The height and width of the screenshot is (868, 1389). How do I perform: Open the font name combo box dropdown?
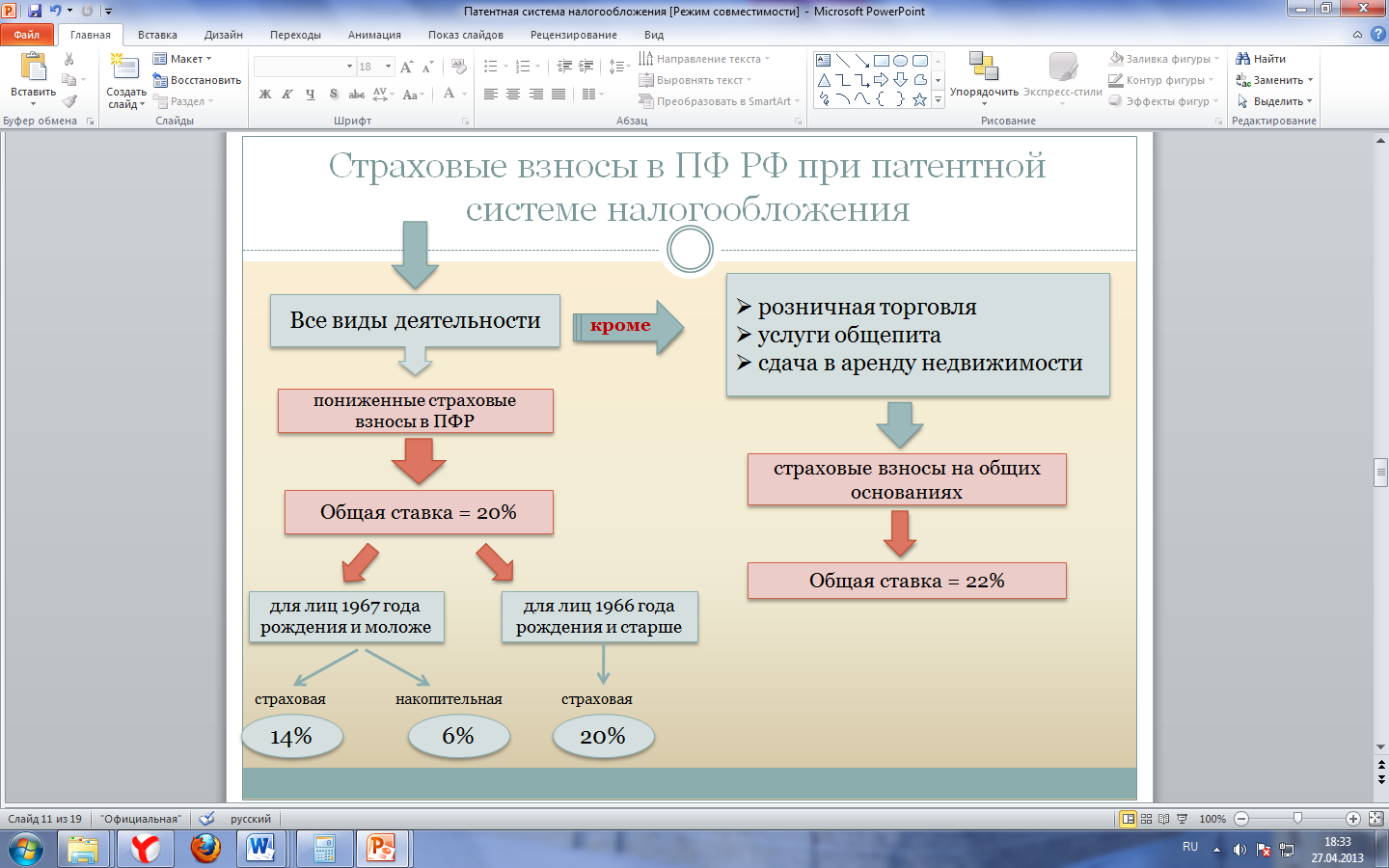coord(349,67)
